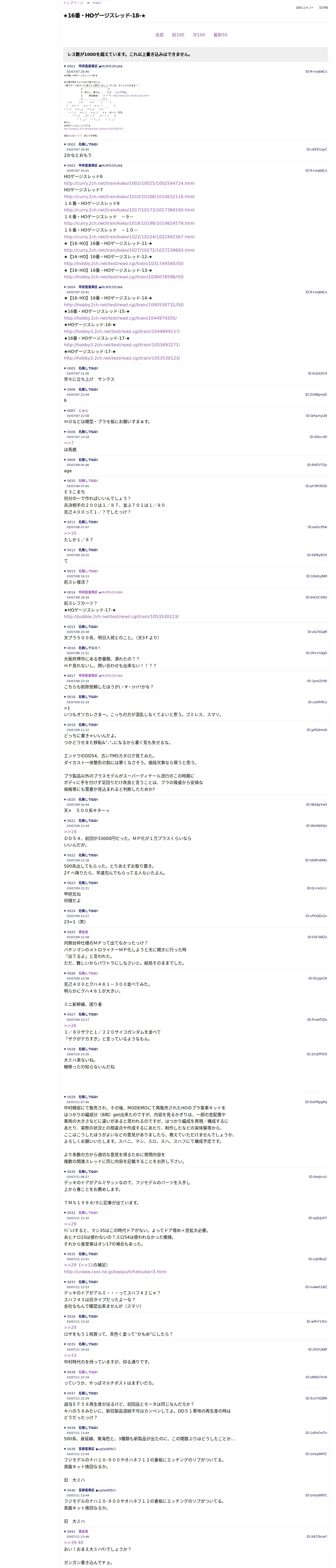The image size is (336, 1568).
Task: Follow the >>19 anchor in post 0021
Action: [x=70, y=832]
